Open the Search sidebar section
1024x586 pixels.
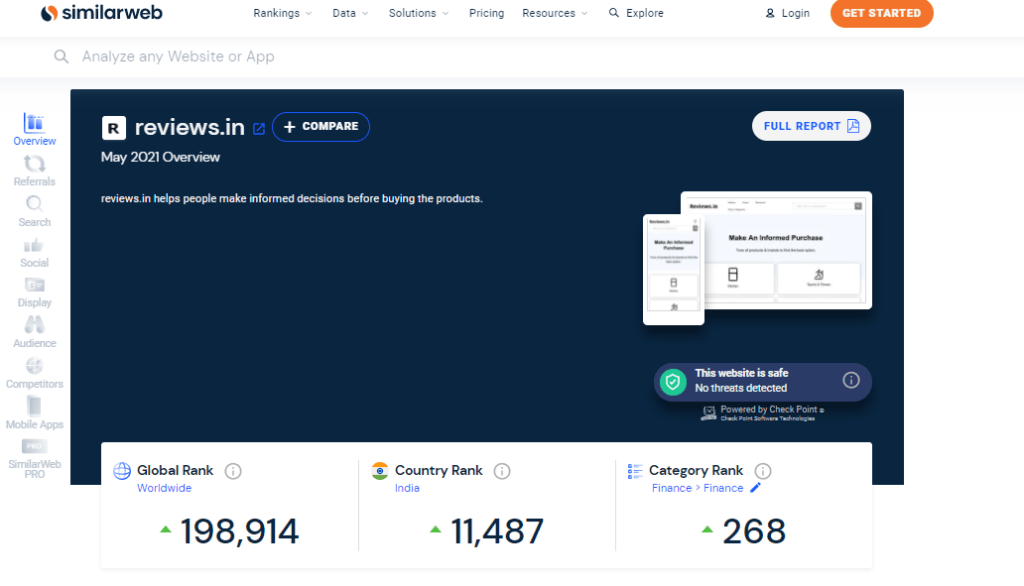point(35,212)
